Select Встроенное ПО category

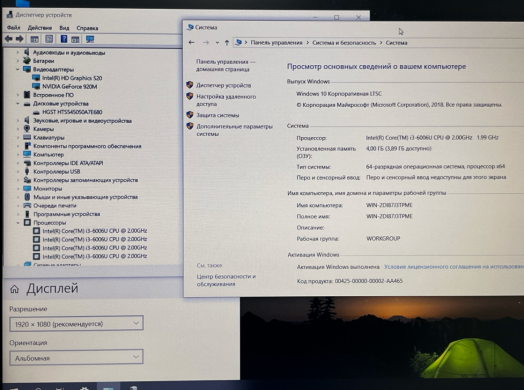click(x=53, y=95)
